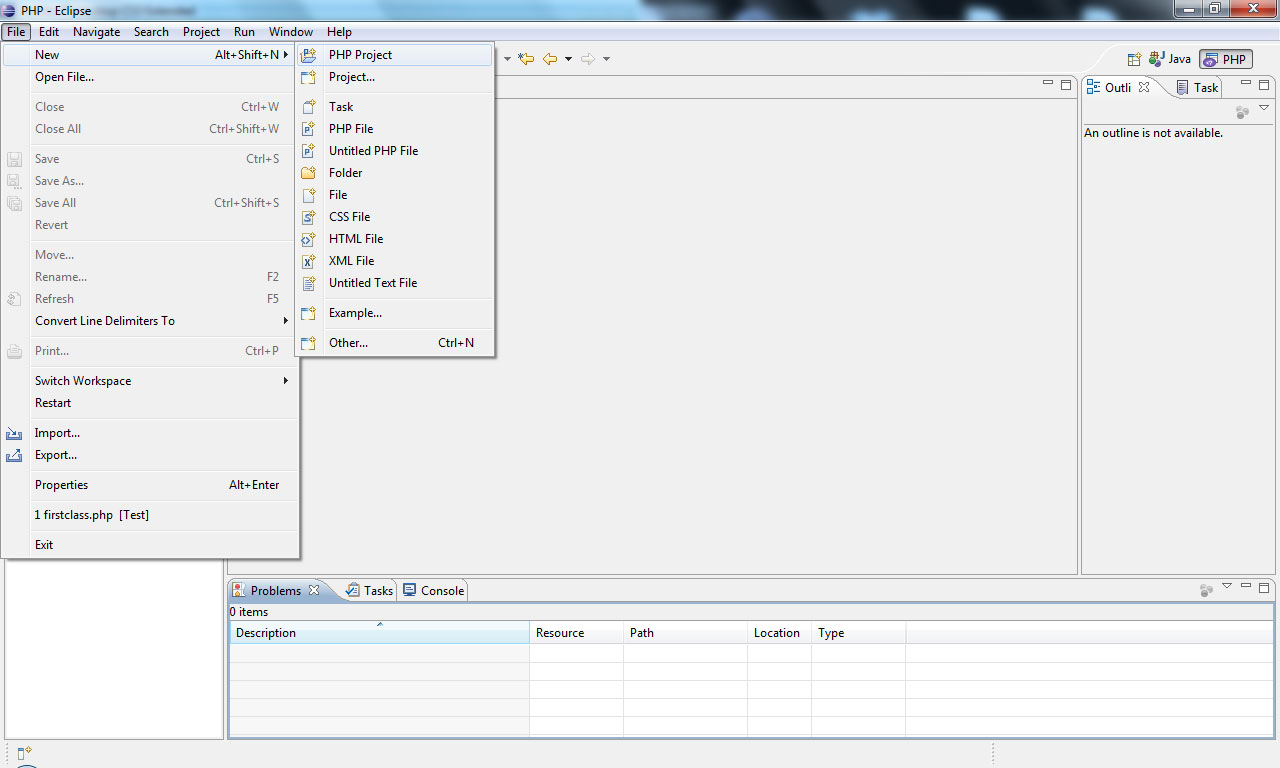Viewport: 1280px width, 768px height.
Task: Expand Convert Line Delimiters To submenu
Action: click(x=151, y=321)
